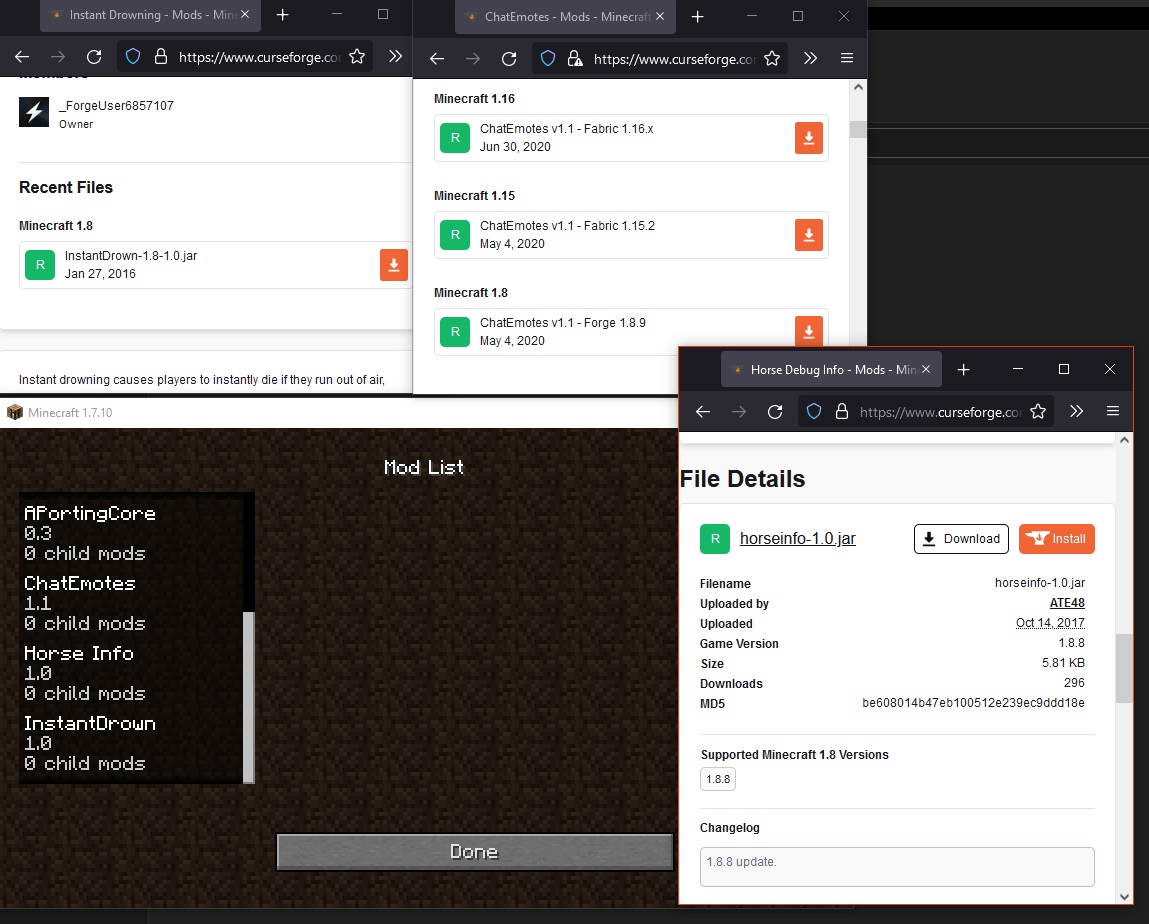Download ChatEmotes v1.1 Fabric 1.15.2
The width and height of the screenshot is (1149, 924).
point(809,235)
